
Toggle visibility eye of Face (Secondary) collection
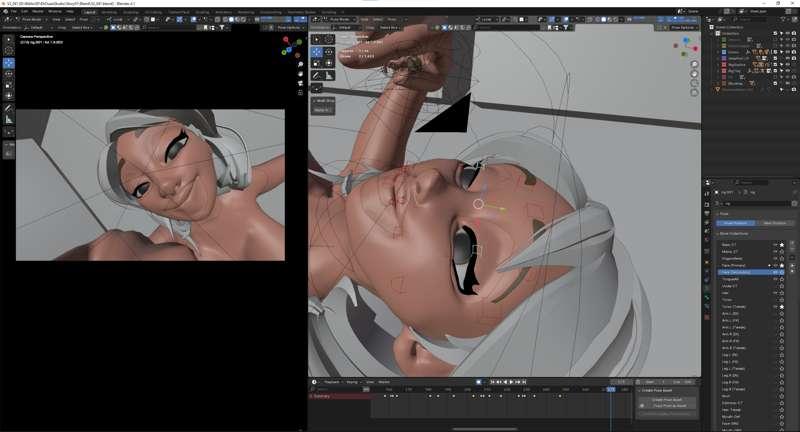pos(775,272)
